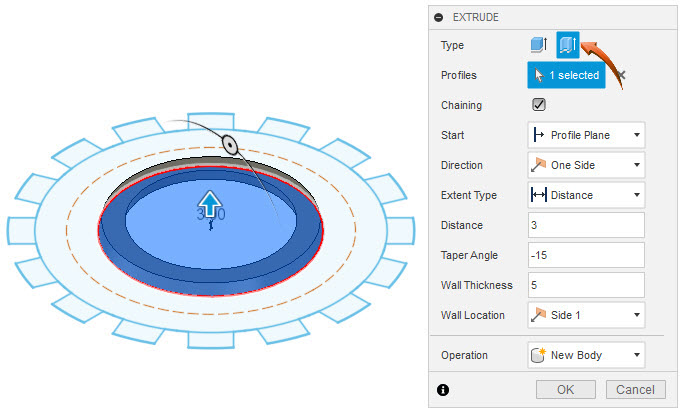
Task: Open the Operation New Body dropdown
Action: pos(586,355)
